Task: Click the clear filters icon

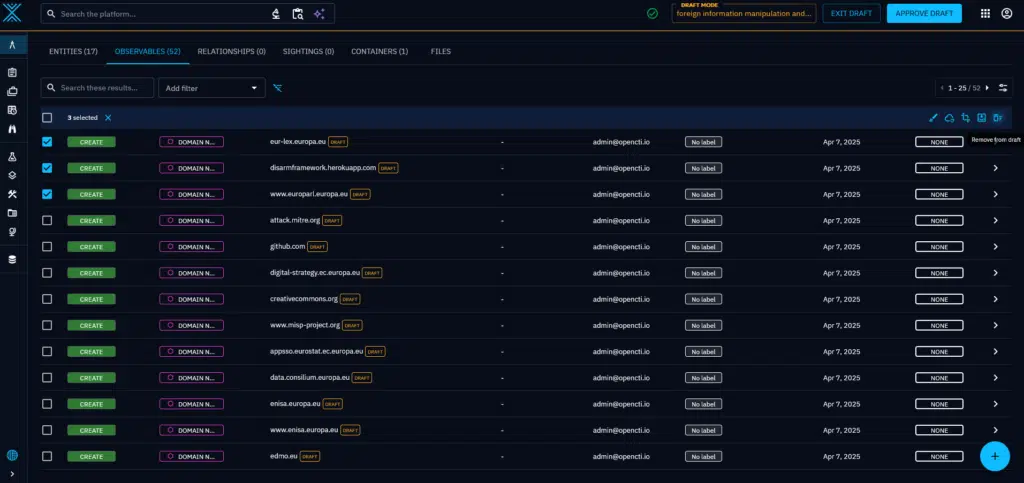Action: (278, 88)
